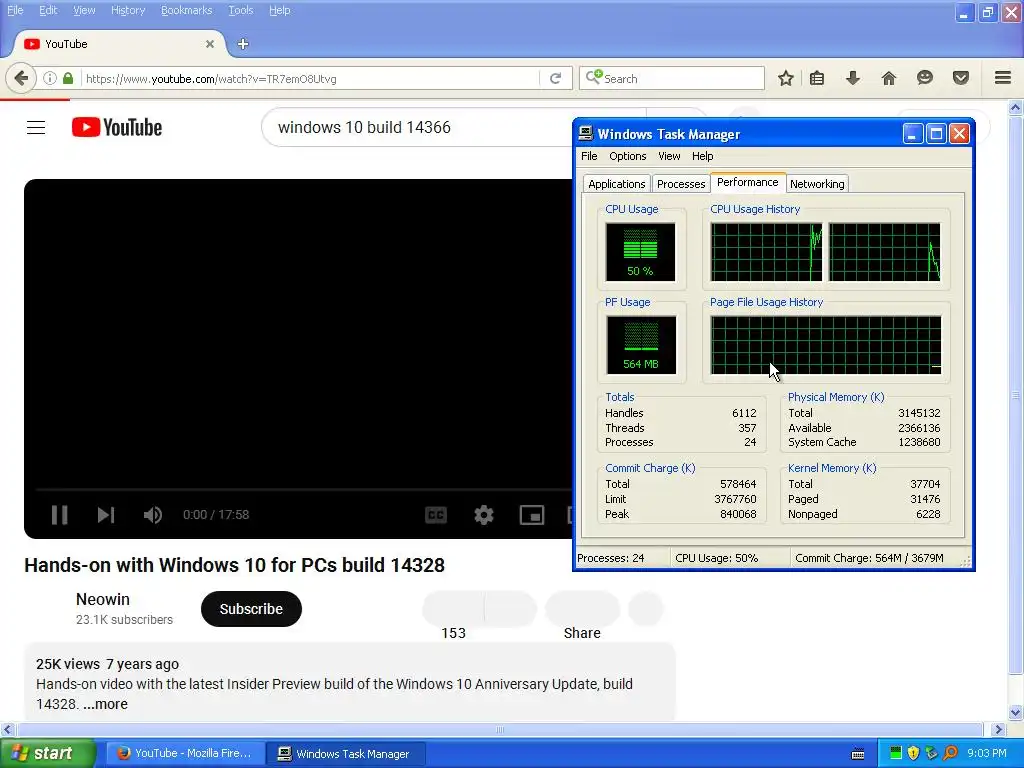Go back with Firefox back arrow
Screen dimensions: 1024x768
[x=21, y=78]
